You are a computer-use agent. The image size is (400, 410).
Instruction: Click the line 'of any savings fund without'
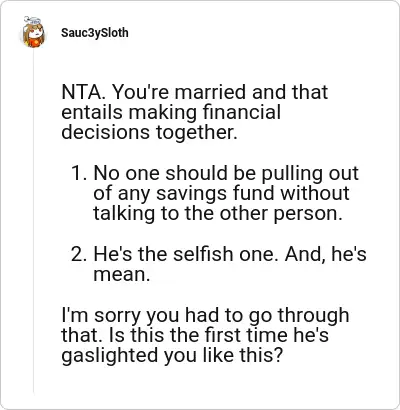[x=221, y=193]
